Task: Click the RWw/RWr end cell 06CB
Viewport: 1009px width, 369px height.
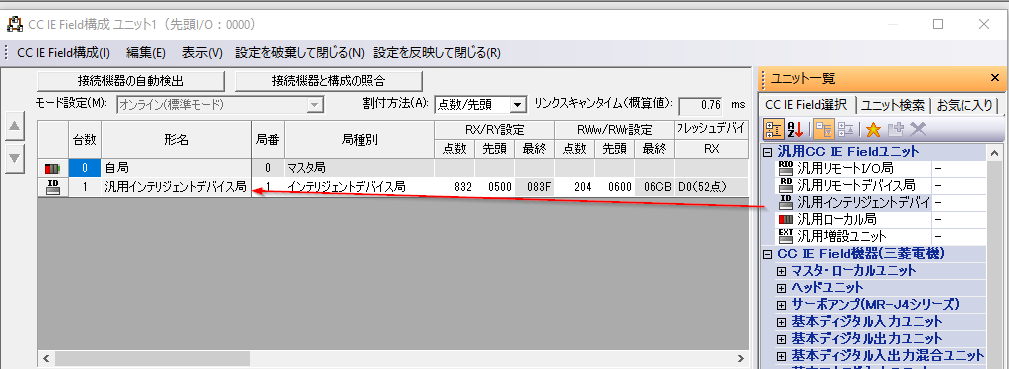Action: [654, 187]
